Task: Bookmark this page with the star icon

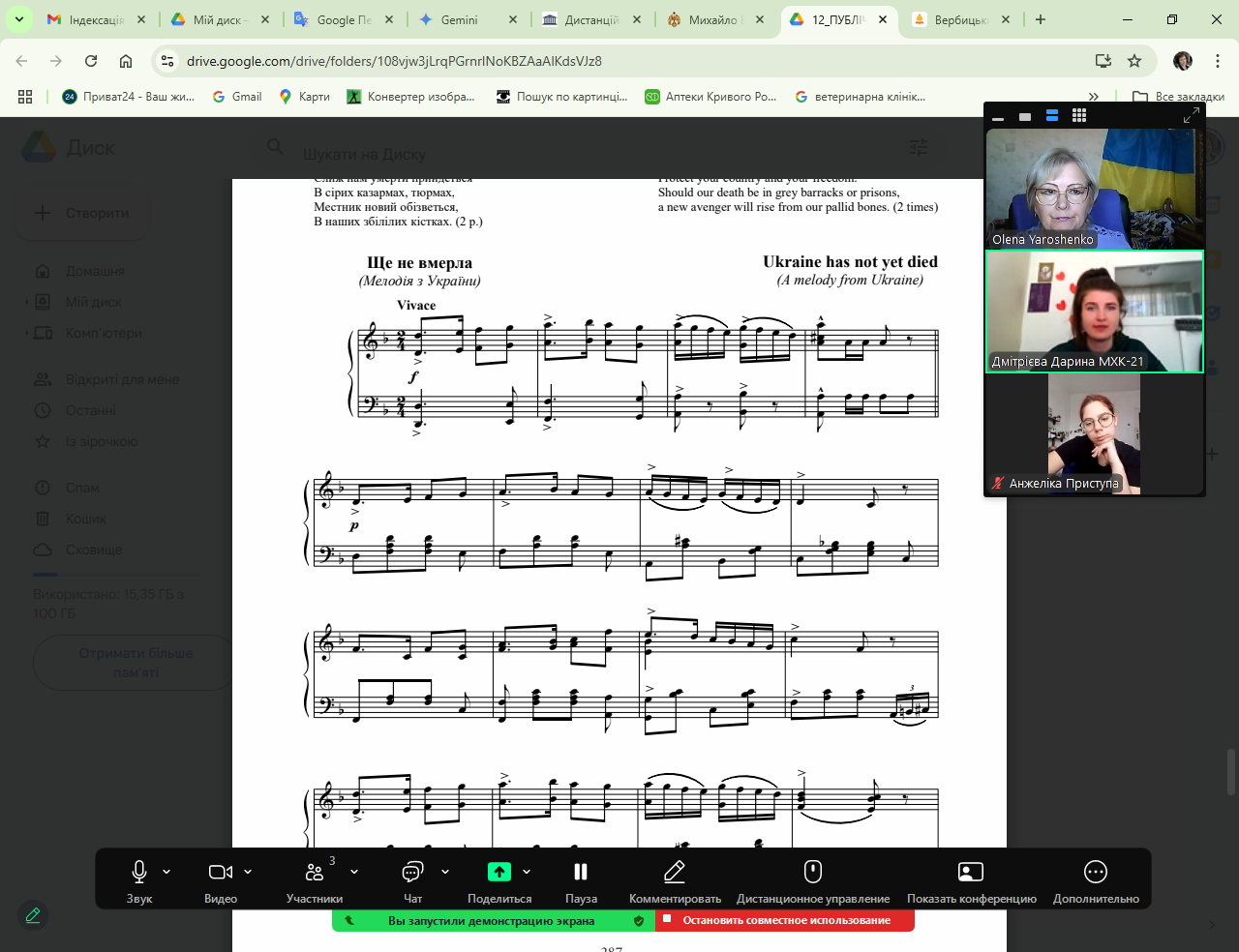Action: point(1134,61)
